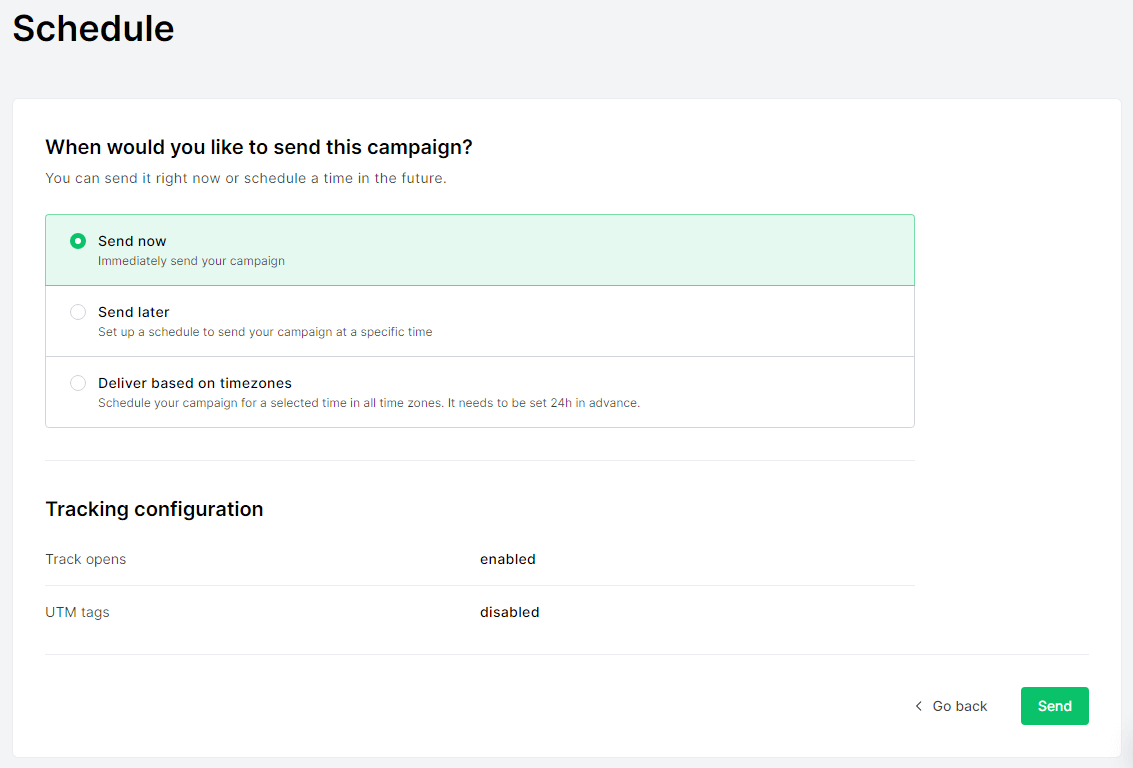Choose the "Deliver based on timezones" radio button
The height and width of the screenshot is (768, 1133).
[78, 383]
